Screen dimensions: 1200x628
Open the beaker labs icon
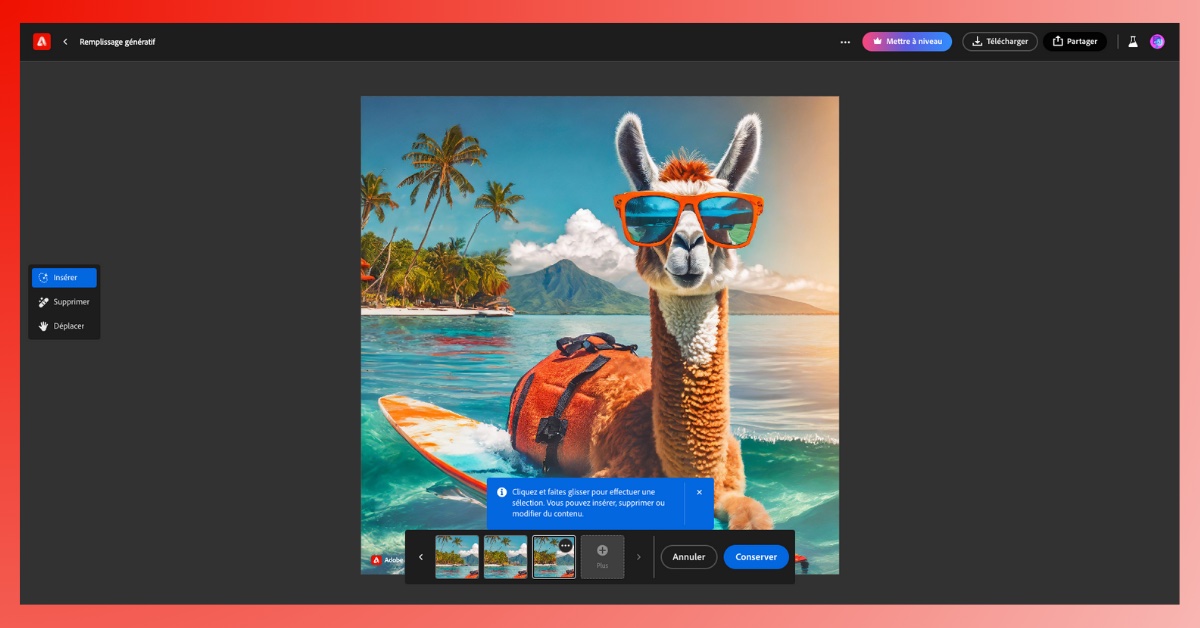(x=1133, y=42)
